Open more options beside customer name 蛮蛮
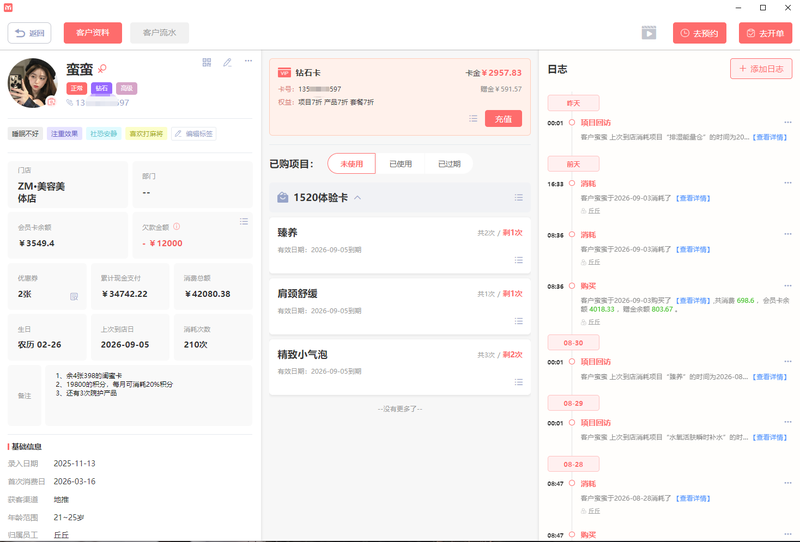Screen dimensions: 800x542 (x=248, y=61)
